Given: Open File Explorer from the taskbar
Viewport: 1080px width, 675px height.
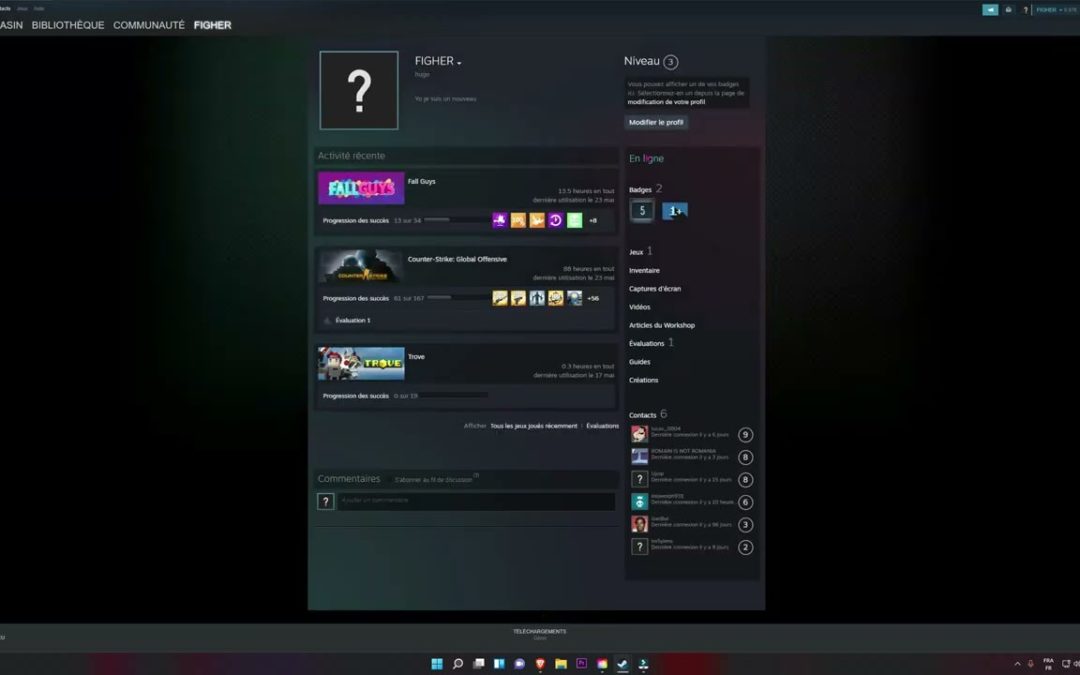Looking at the screenshot, I should click(x=561, y=663).
